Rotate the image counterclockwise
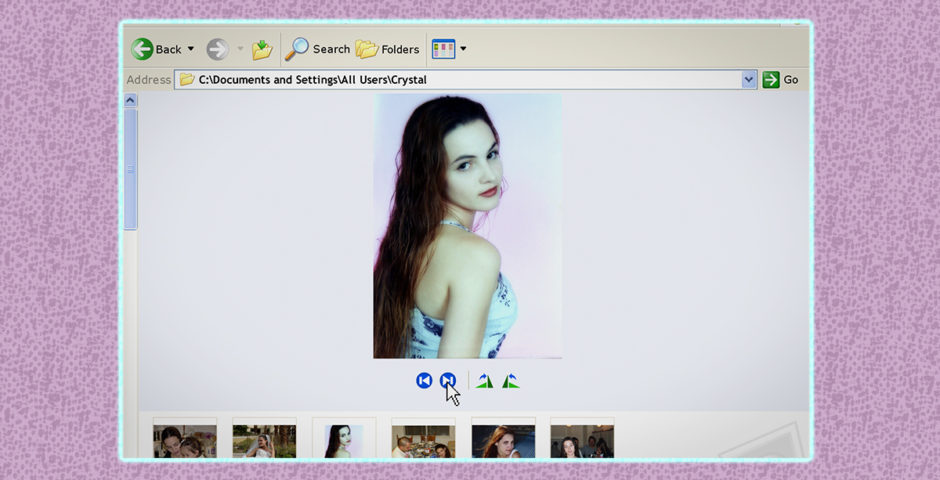 click(510, 381)
